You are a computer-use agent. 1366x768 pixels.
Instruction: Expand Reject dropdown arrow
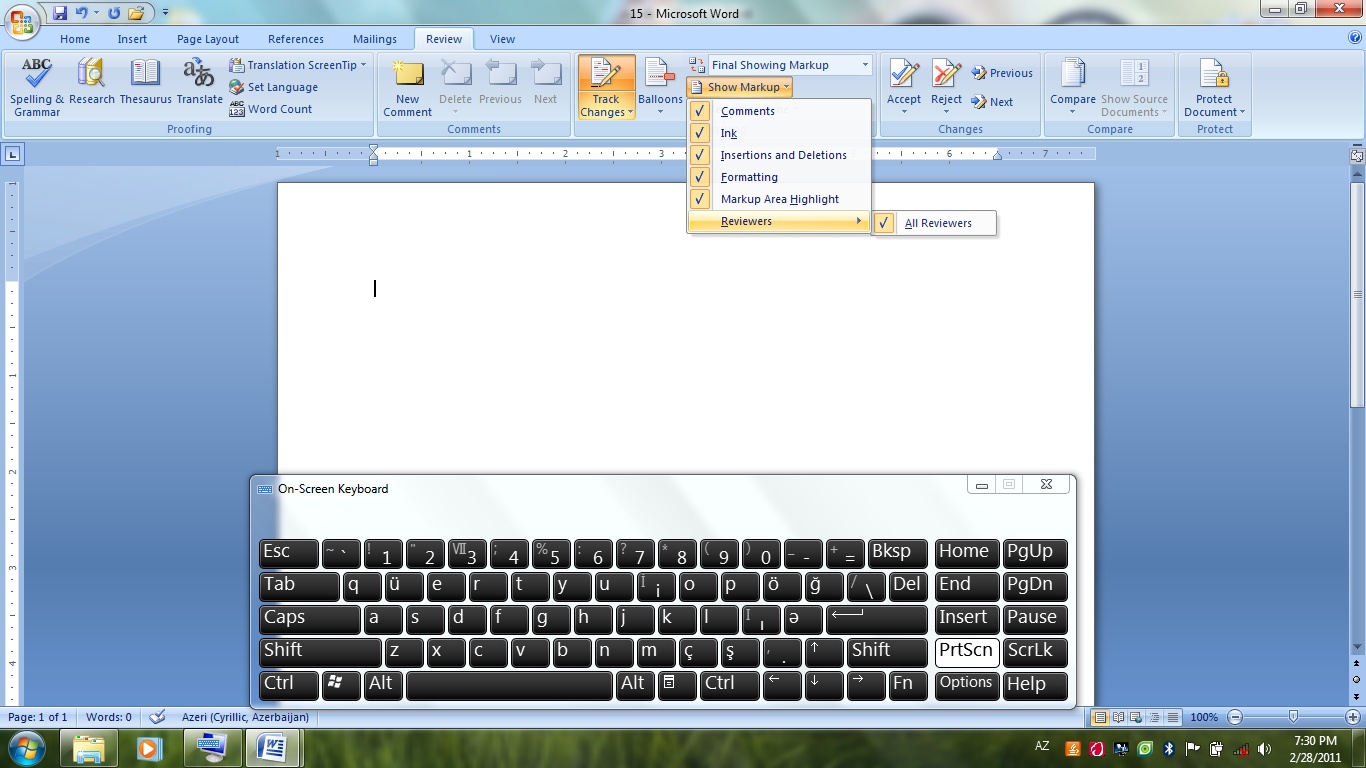[x=946, y=110]
